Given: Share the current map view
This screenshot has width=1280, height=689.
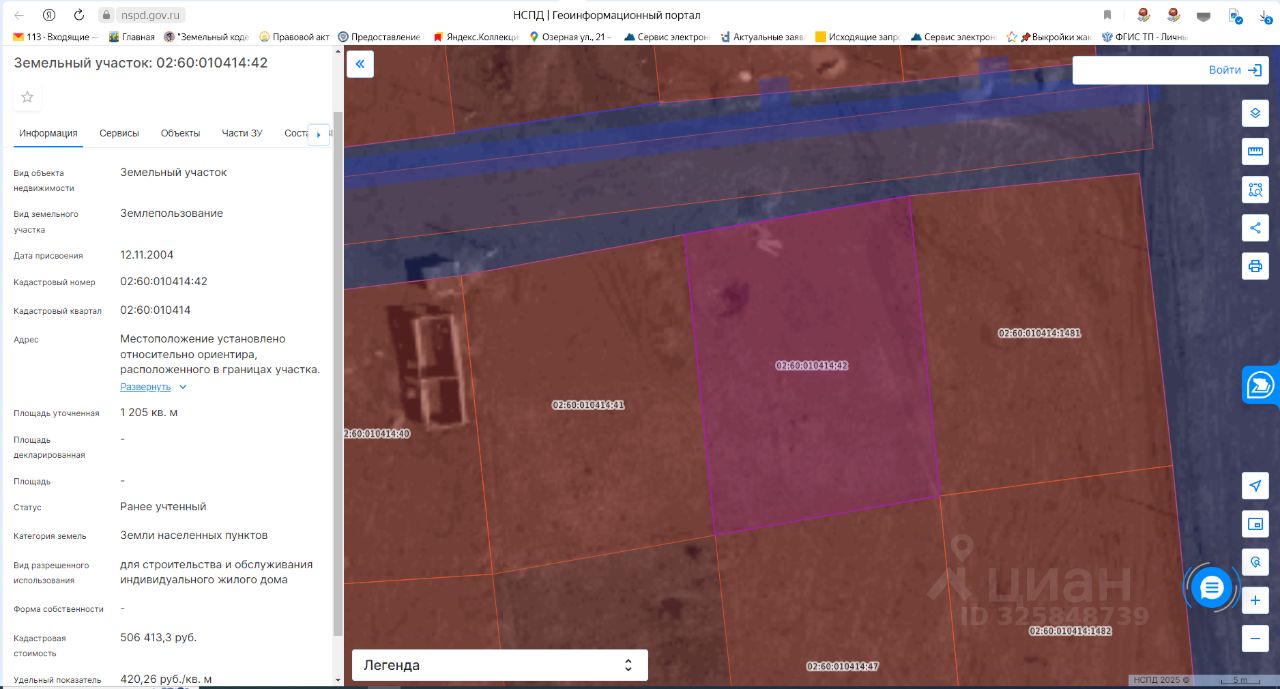Looking at the screenshot, I should [1255, 227].
